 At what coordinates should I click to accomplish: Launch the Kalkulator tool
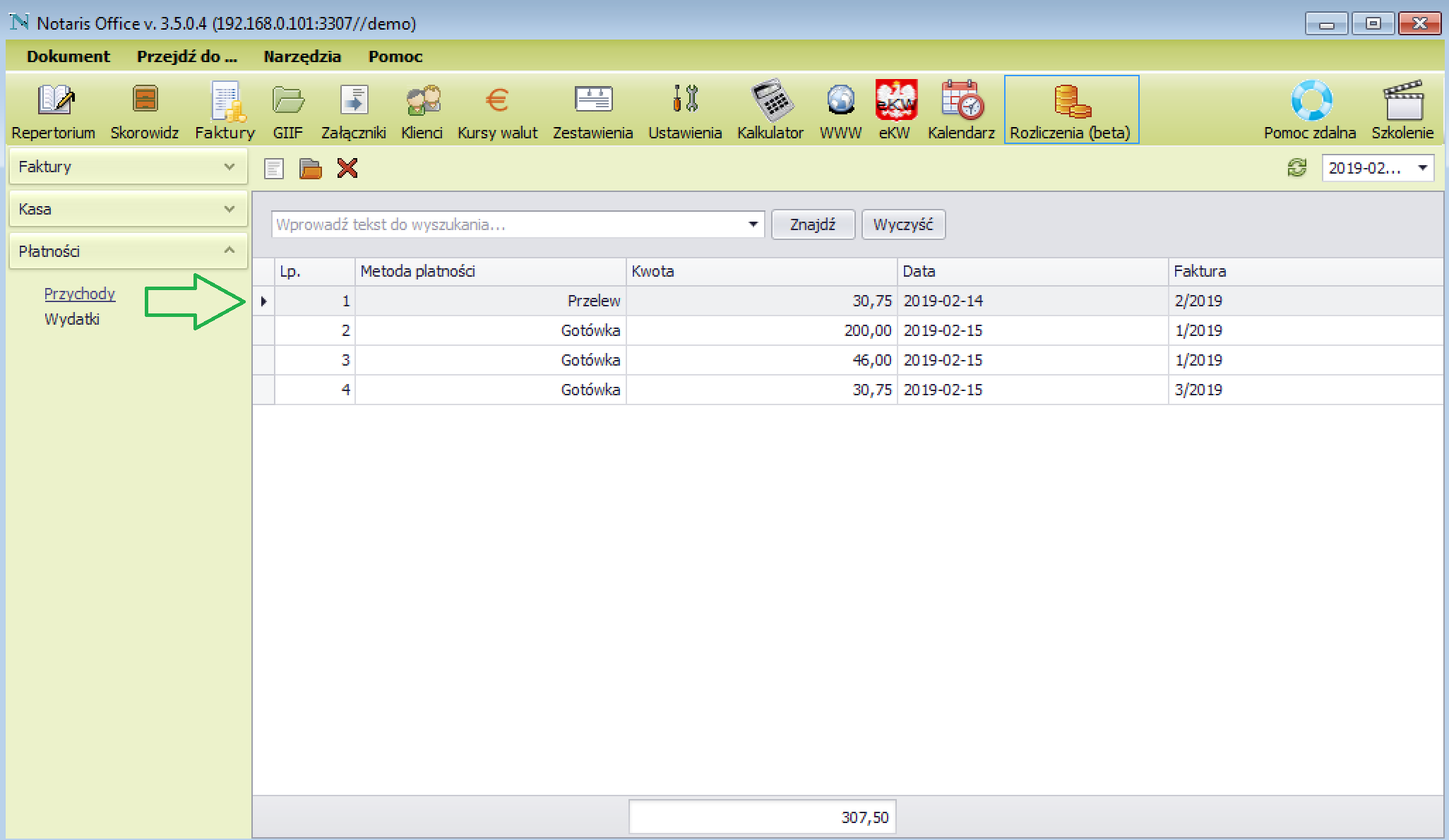pyautogui.click(x=770, y=111)
